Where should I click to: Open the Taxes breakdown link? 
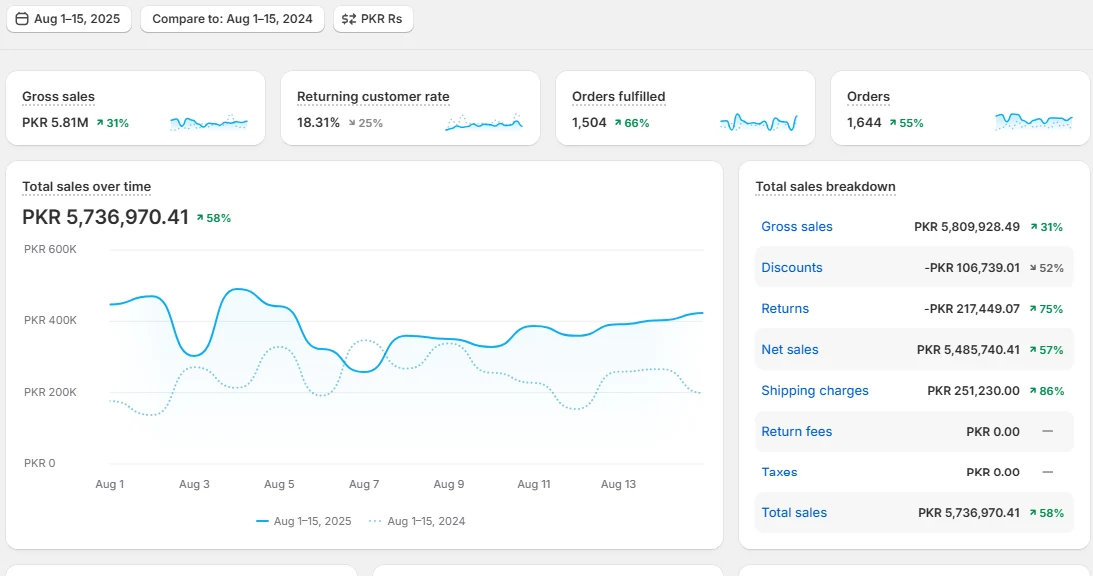(779, 472)
